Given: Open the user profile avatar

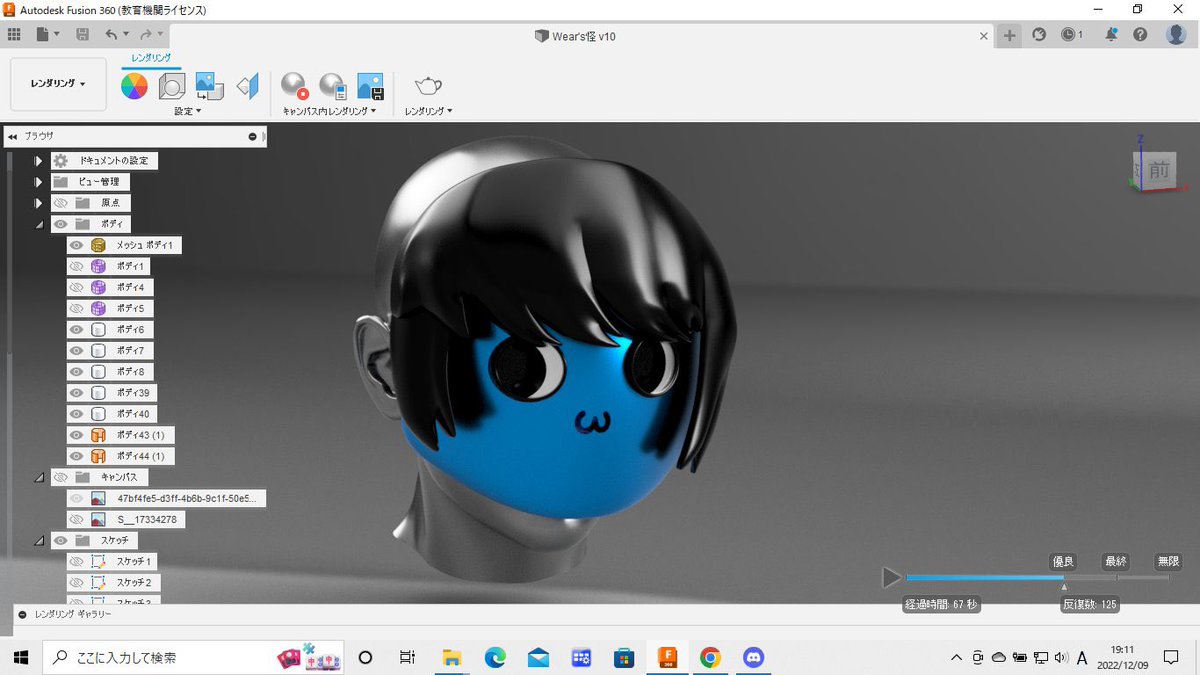Looking at the screenshot, I should coord(1176,34).
